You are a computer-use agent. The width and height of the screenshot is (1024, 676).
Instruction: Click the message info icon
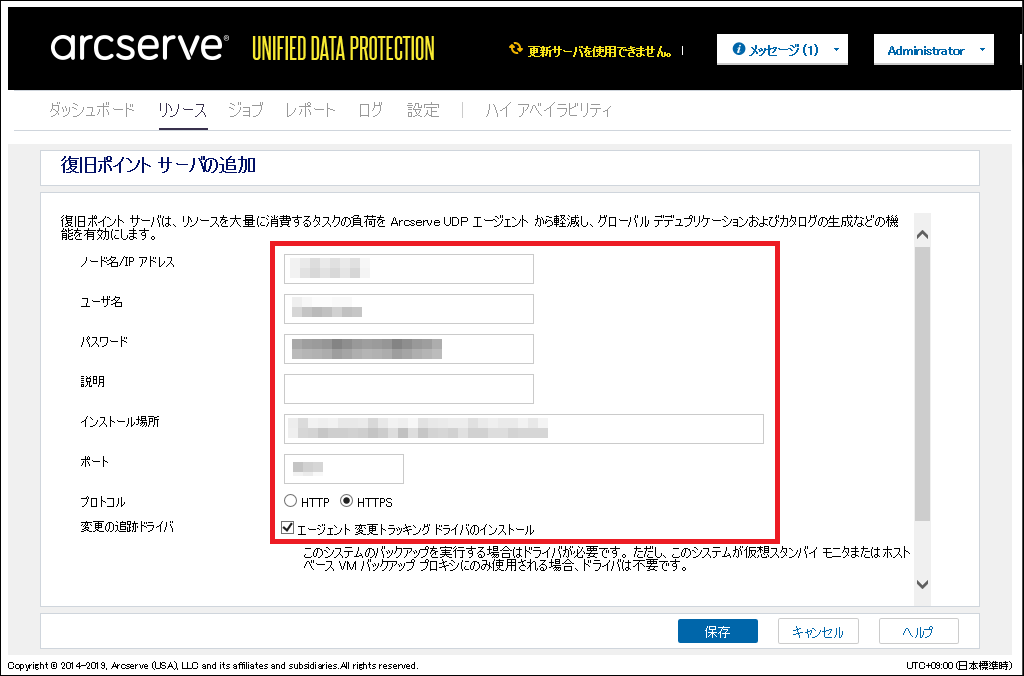point(739,49)
